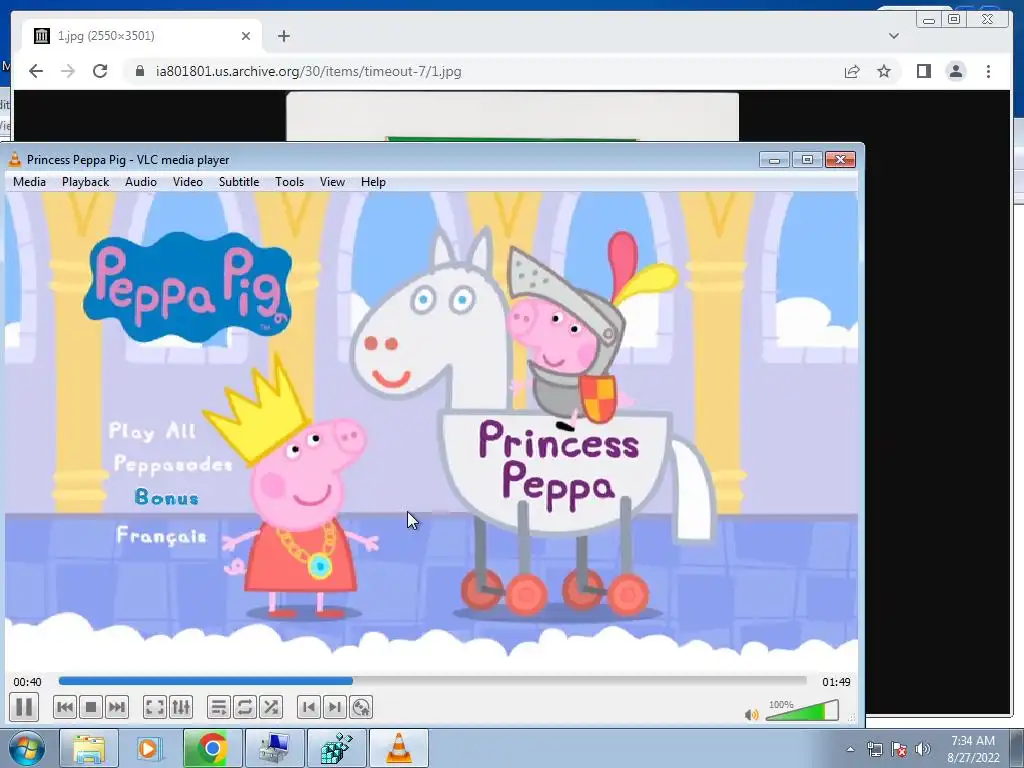Bookmark this page with star

pos(884,71)
